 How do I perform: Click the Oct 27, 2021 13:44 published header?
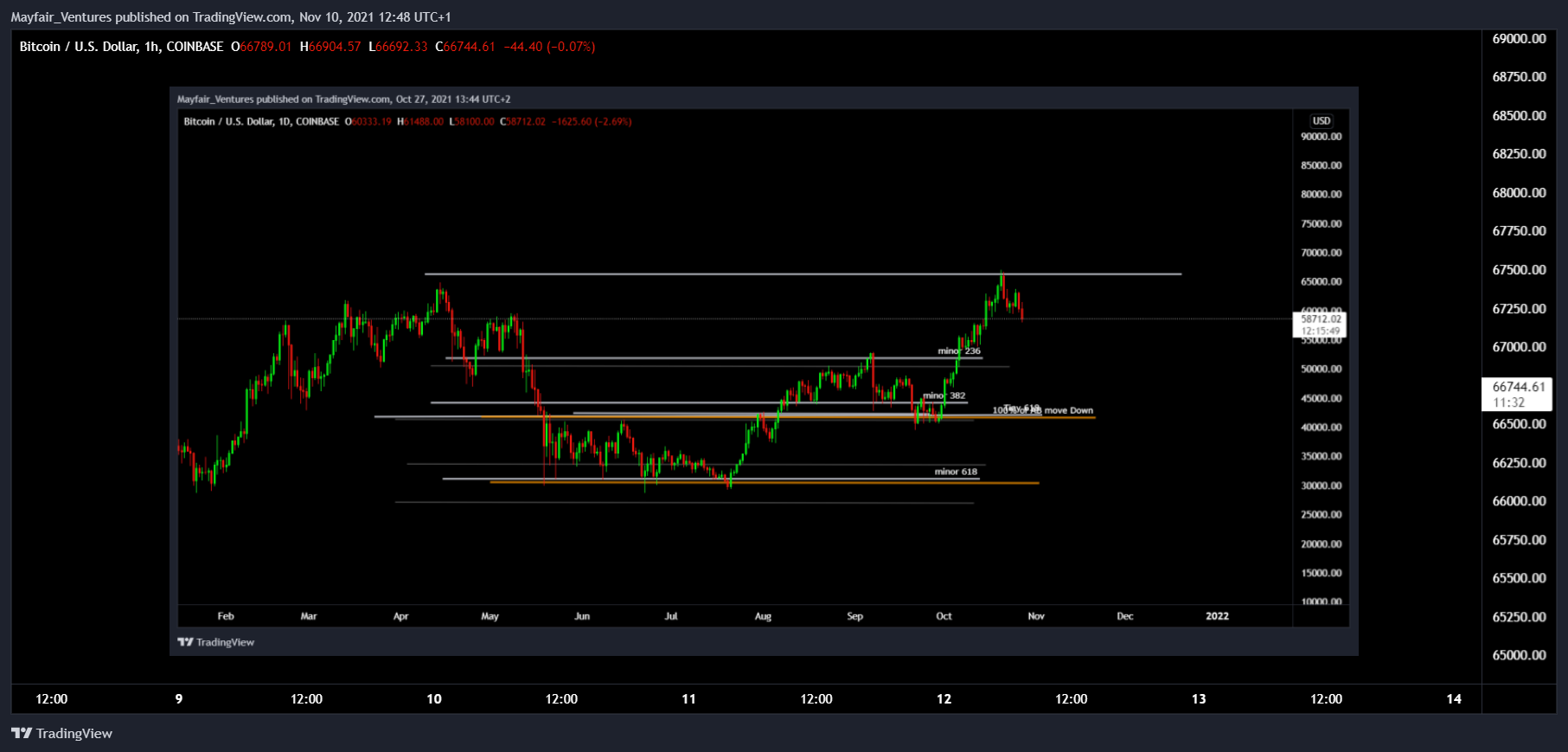343,100
